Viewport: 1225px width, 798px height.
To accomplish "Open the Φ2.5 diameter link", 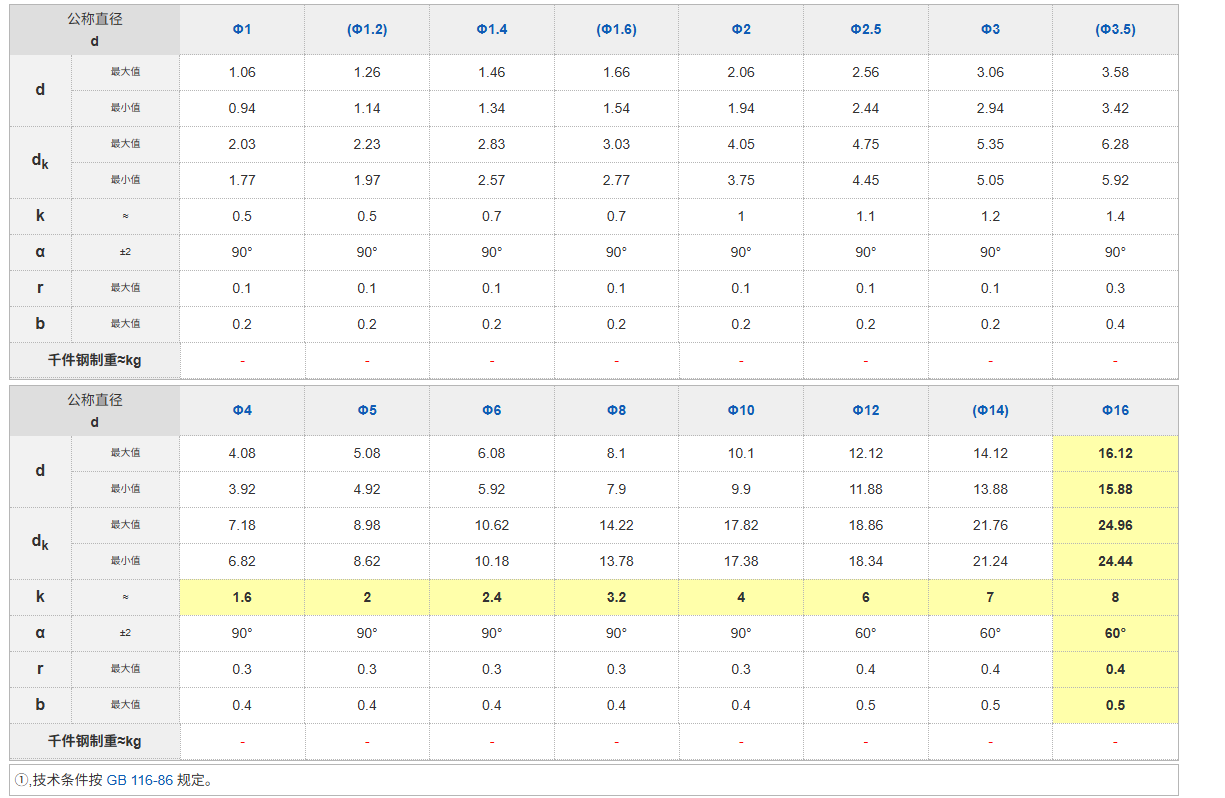I will 865,30.
